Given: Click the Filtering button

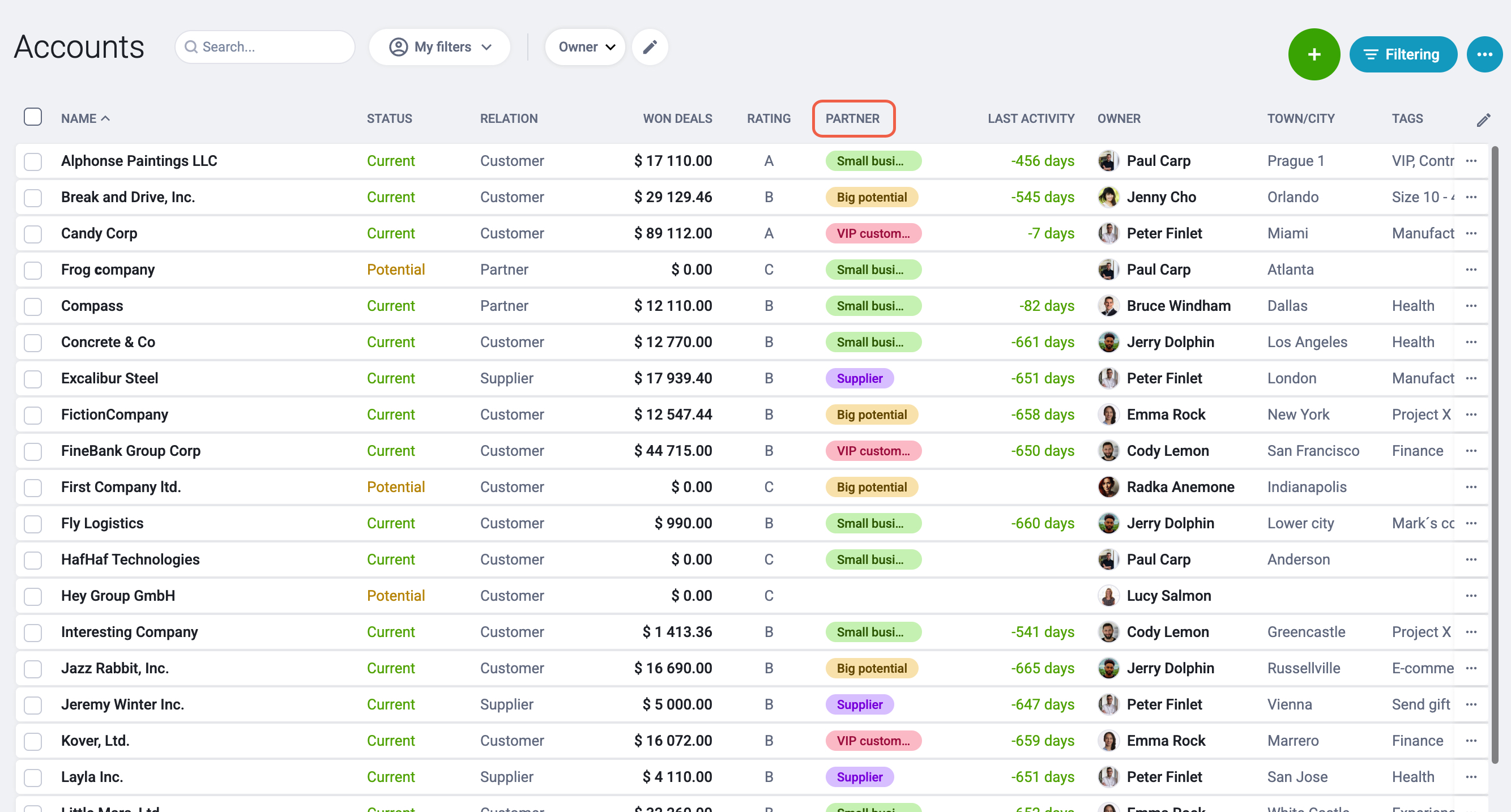Looking at the screenshot, I should click(x=1402, y=54).
